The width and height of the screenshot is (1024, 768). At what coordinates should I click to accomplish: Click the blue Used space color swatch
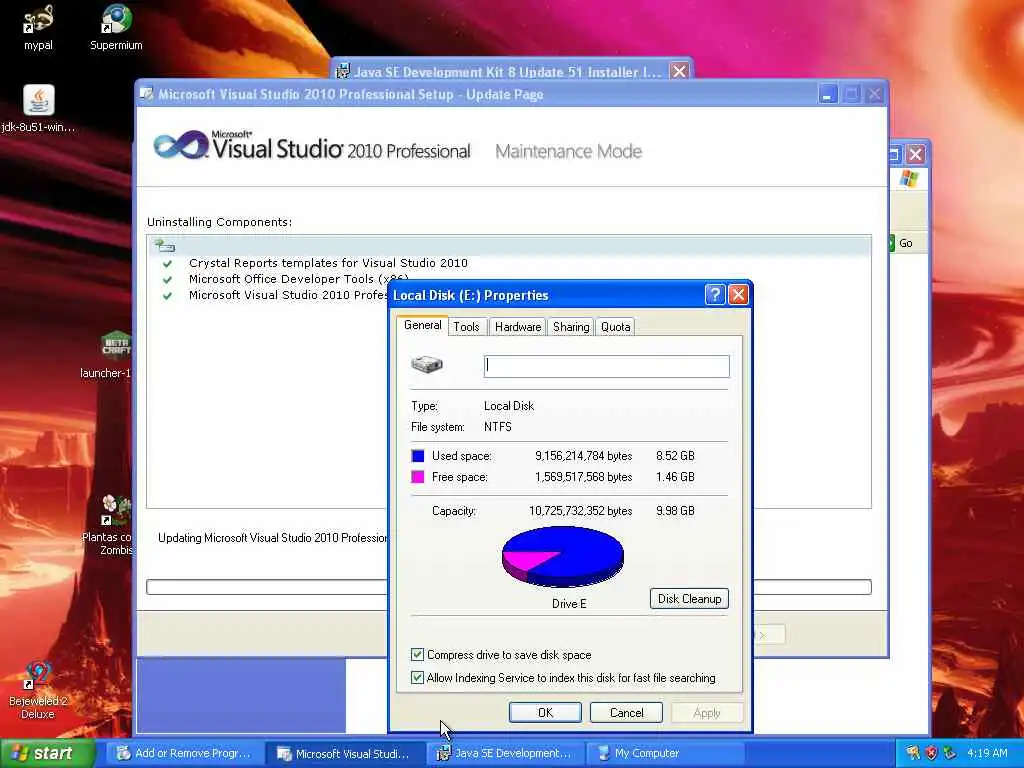(418, 456)
